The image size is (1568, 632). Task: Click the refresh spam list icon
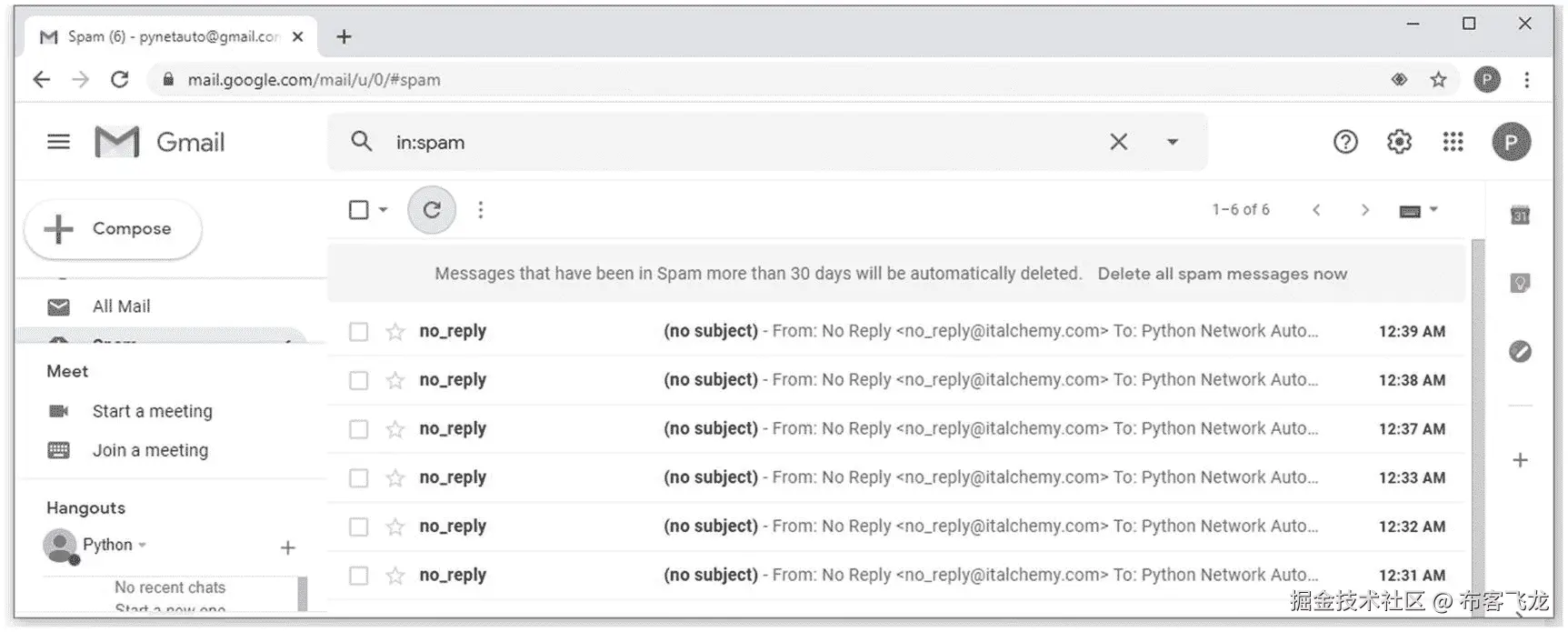point(432,210)
